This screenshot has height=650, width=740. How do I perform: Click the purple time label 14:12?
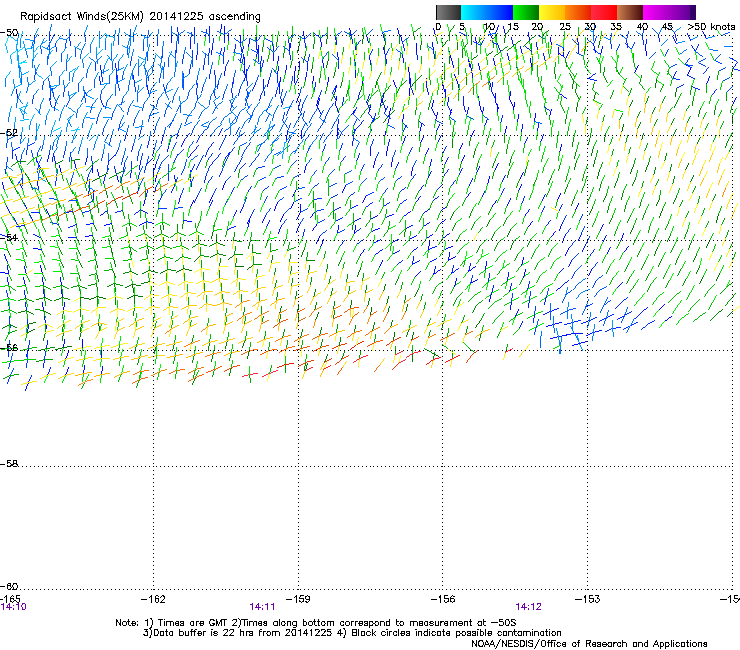tap(529, 607)
